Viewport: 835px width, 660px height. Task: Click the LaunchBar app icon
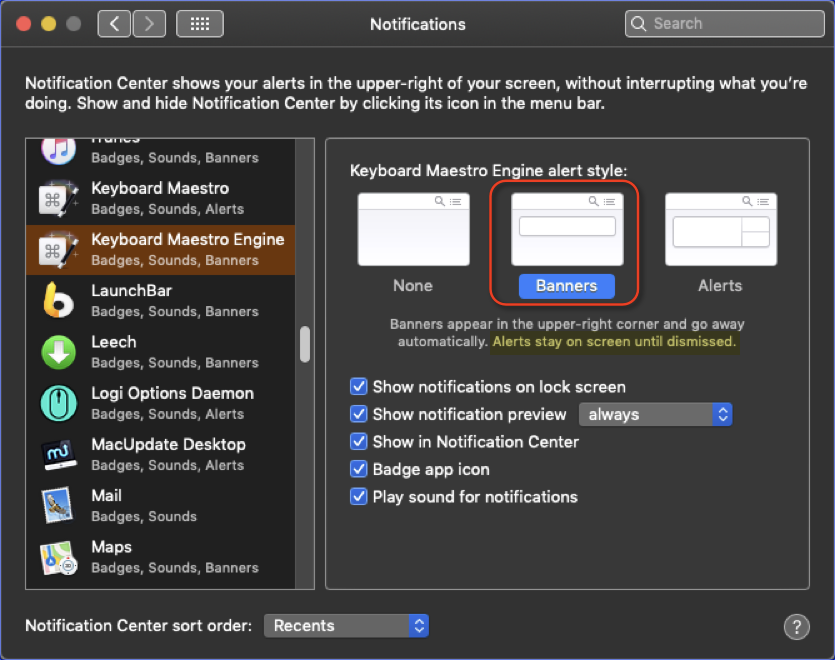pos(58,300)
